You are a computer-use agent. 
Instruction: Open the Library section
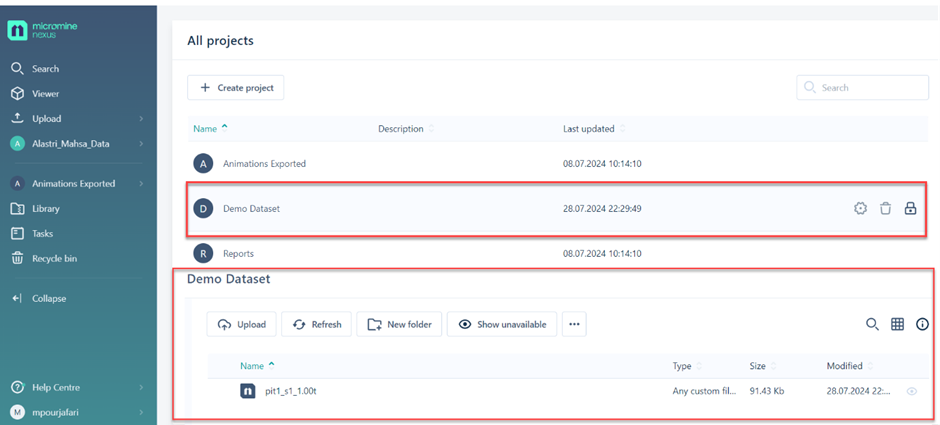click(x=45, y=209)
